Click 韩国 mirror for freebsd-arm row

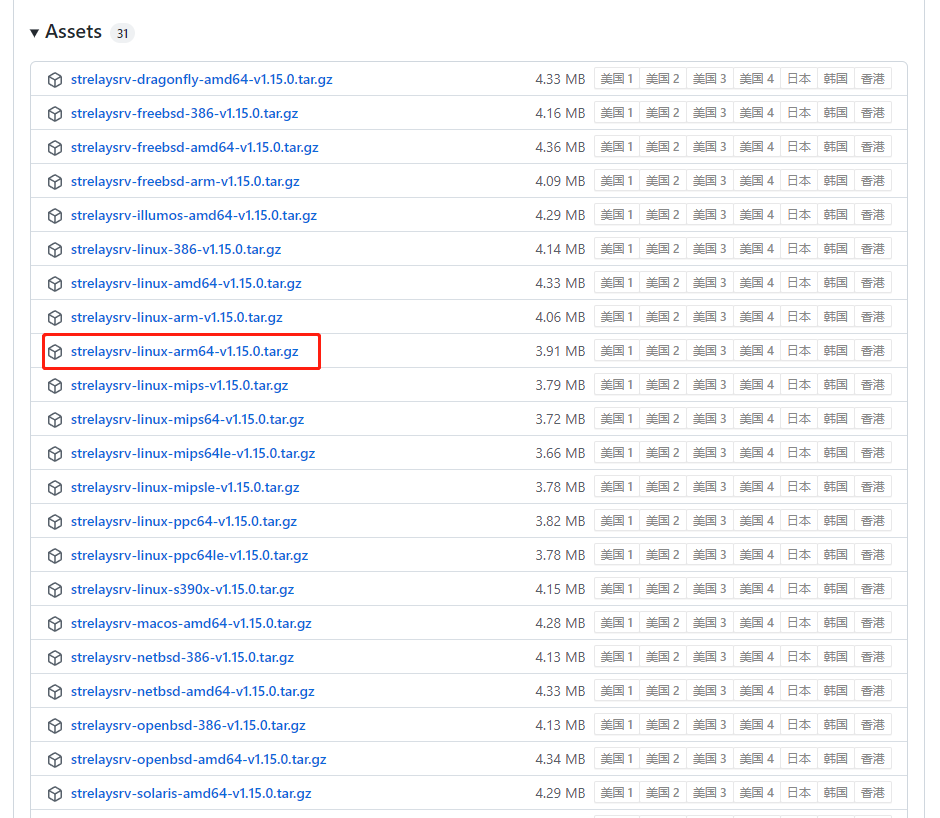tap(835, 181)
